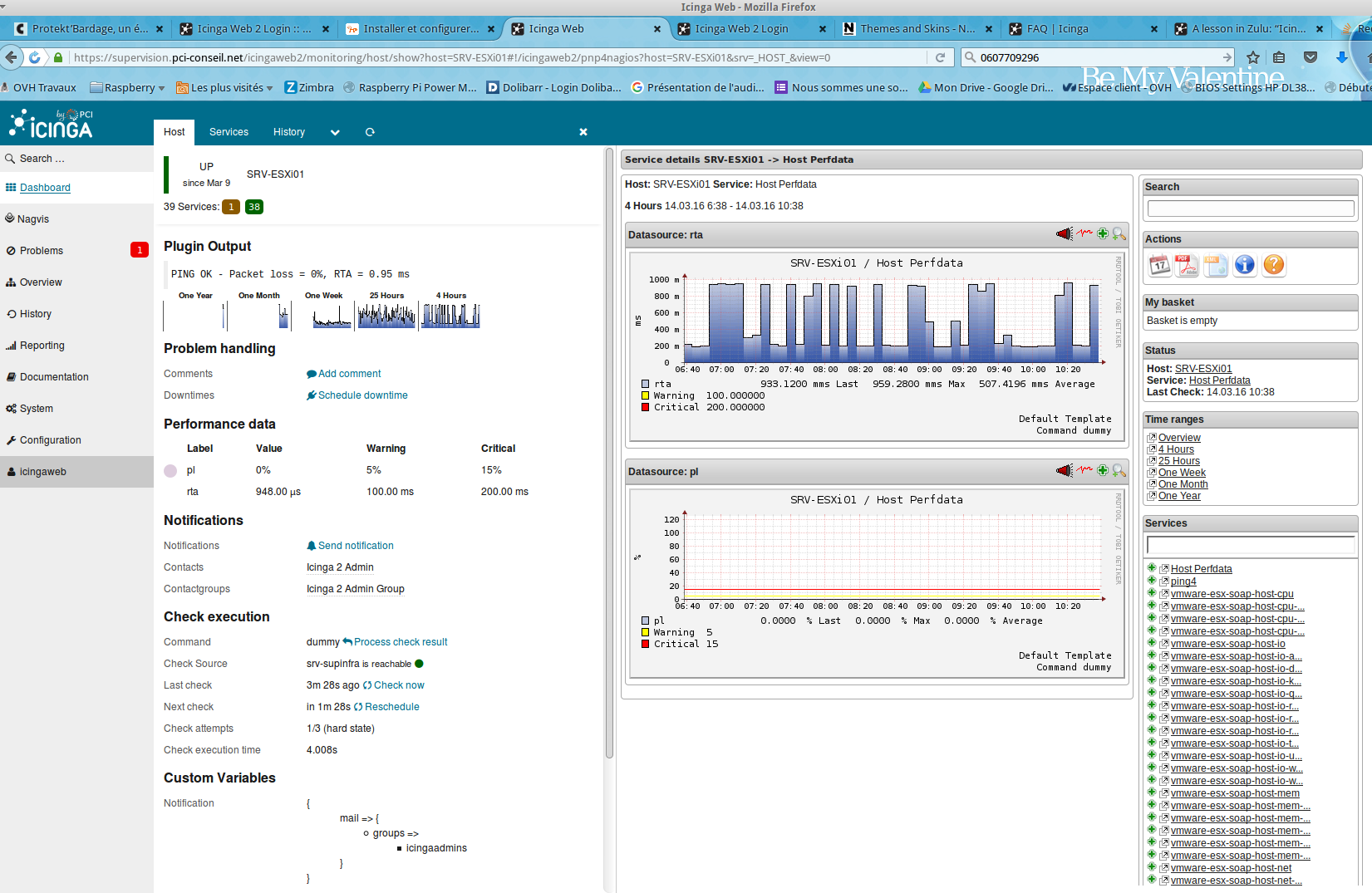Click the green 38 services OK badge
Image resolution: width=1372 pixels, height=893 pixels.
254,207
